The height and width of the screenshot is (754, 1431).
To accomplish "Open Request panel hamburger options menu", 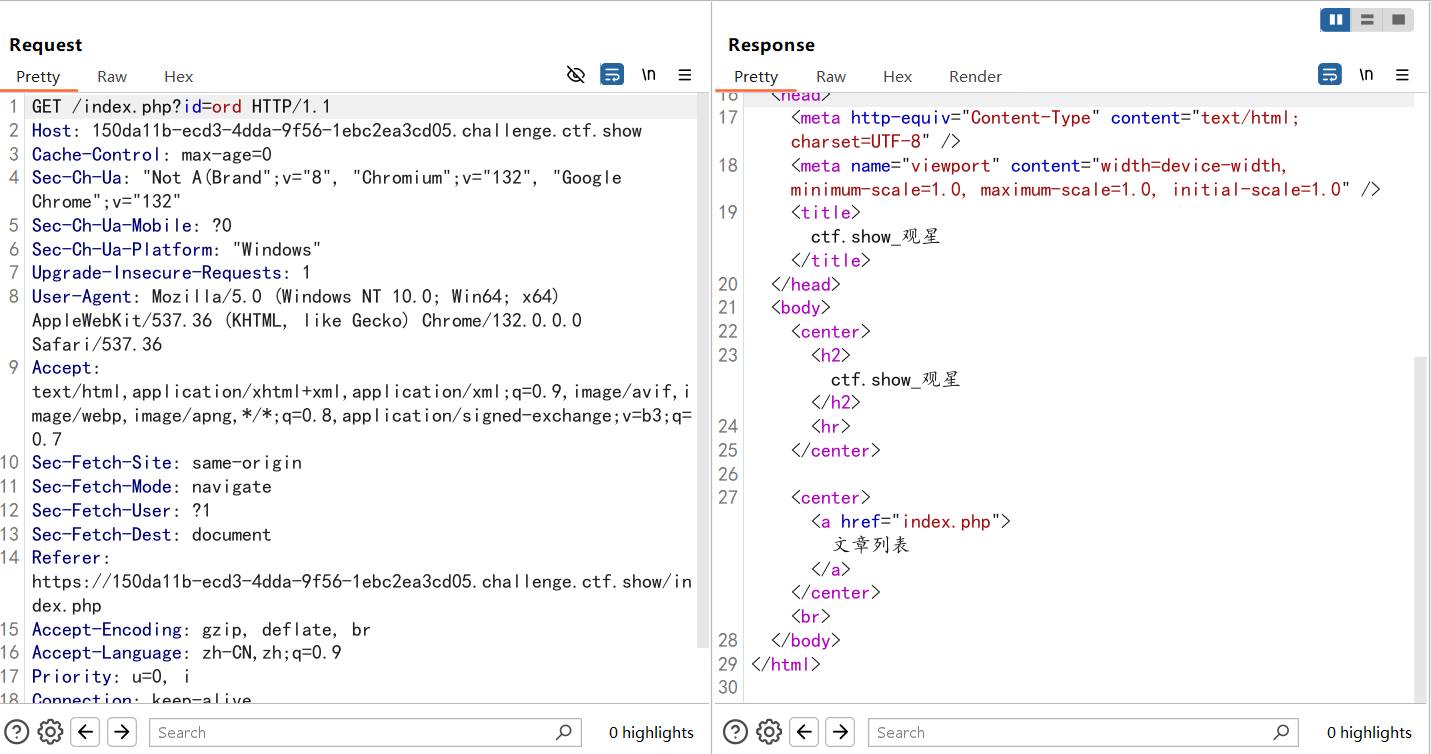I will click(685, 75).
